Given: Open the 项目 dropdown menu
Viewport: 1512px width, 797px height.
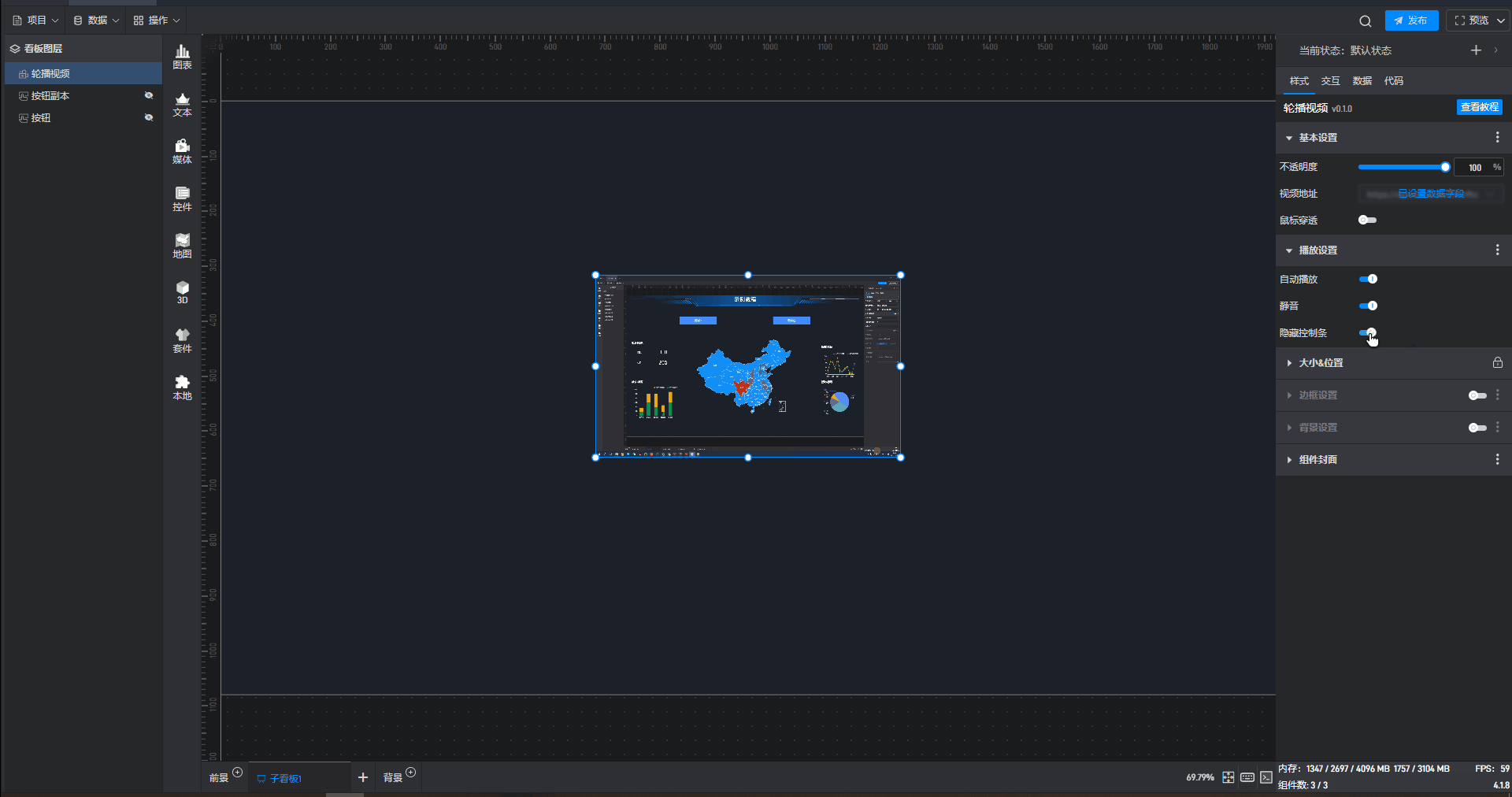Looking at the screenshot, I should click(x=36, y=20).
